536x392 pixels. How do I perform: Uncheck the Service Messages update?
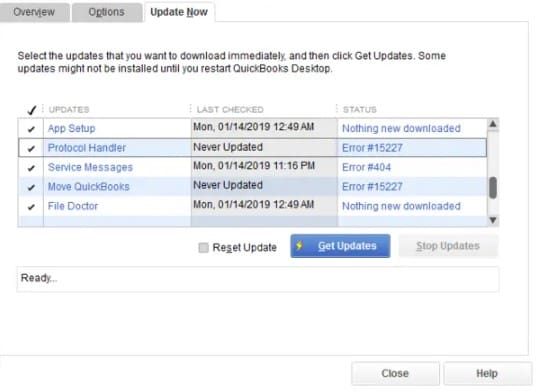tap(31, 168)
